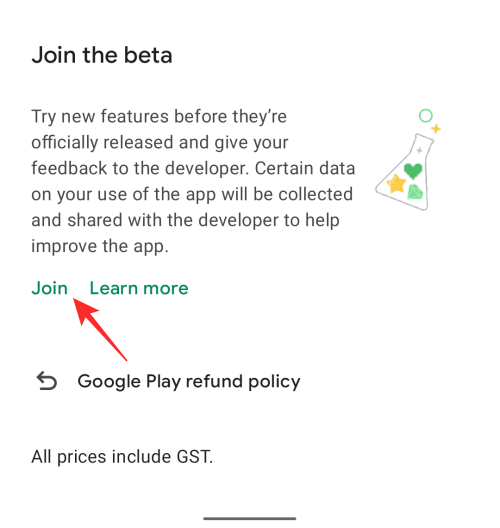Click the last line reading improve the app

click(x=100, y=246)
